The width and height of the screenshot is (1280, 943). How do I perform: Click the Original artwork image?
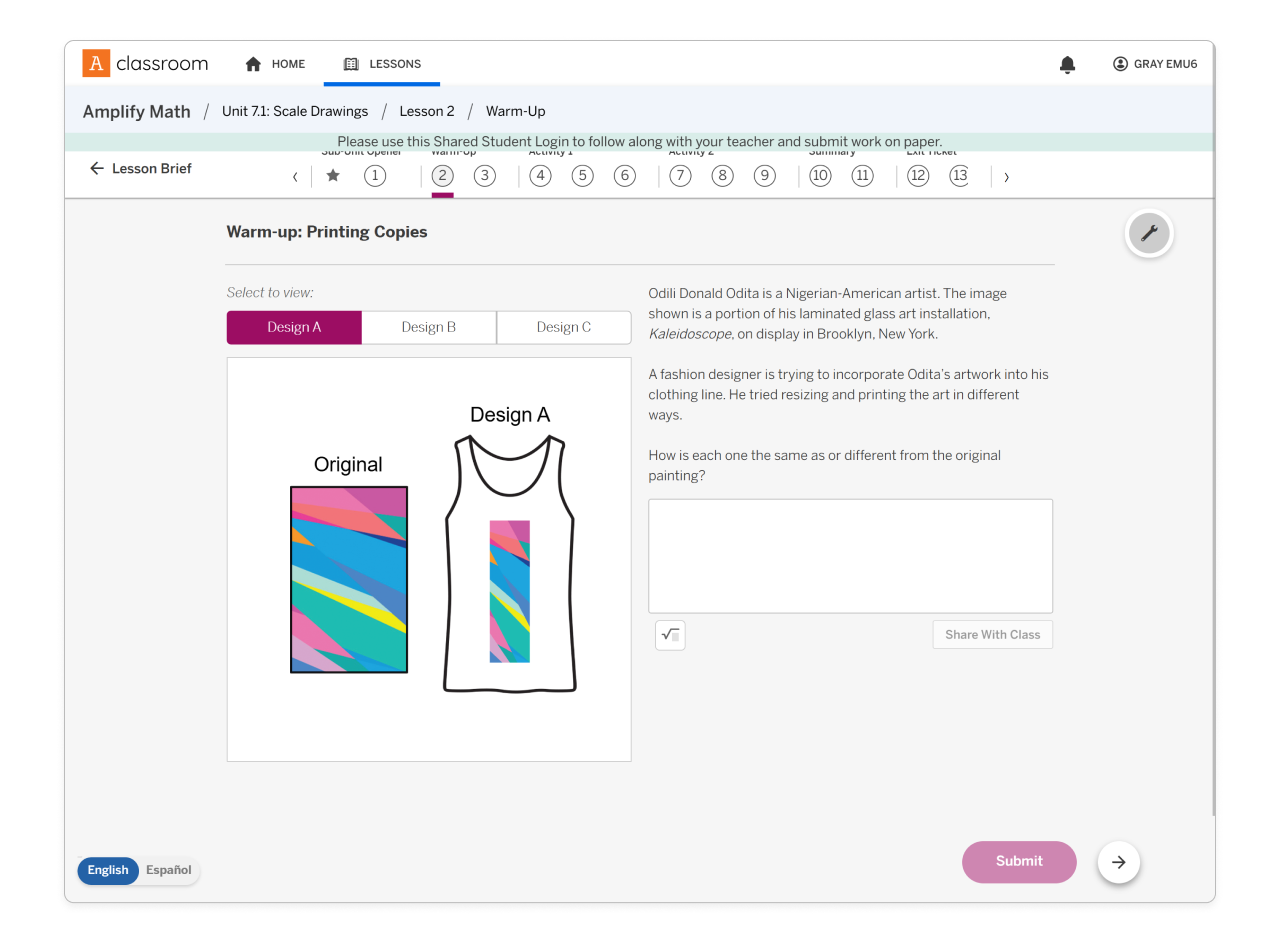point(349,580)
